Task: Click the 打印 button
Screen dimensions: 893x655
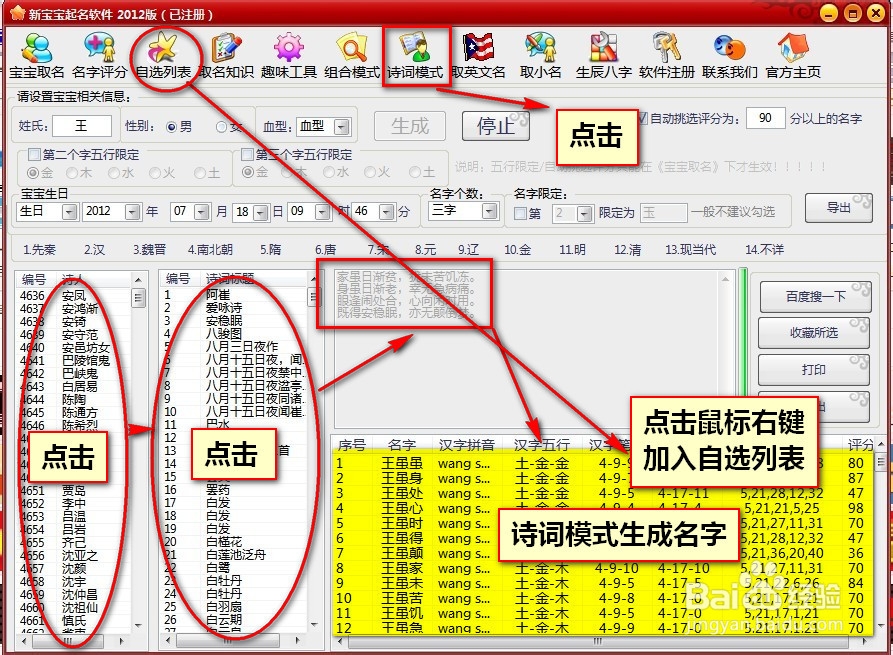Action: [x=814, y=370]
